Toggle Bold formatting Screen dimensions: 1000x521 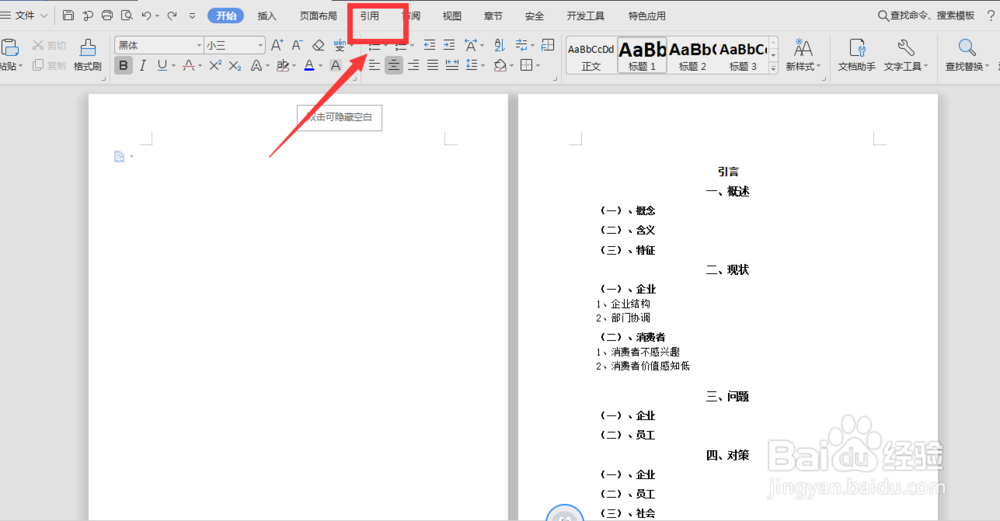123,65
